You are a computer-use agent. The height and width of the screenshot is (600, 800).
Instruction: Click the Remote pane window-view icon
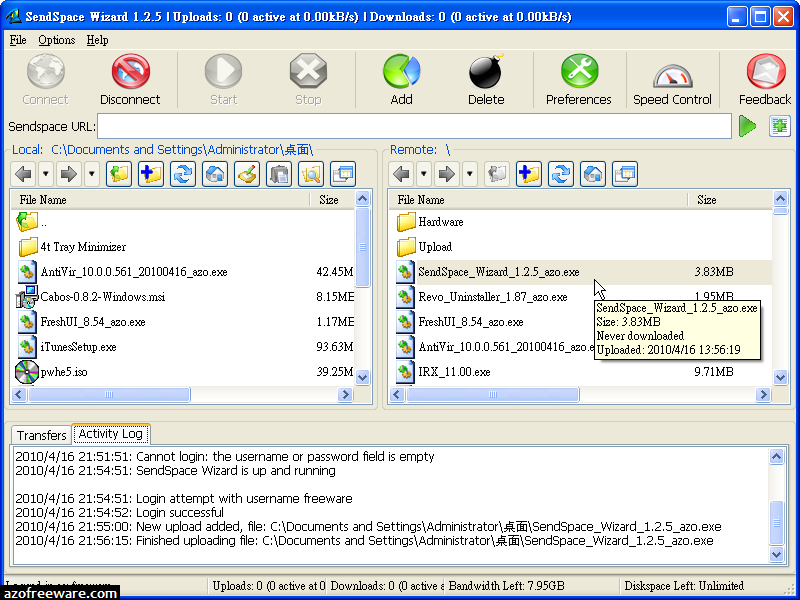pos(626,174)
